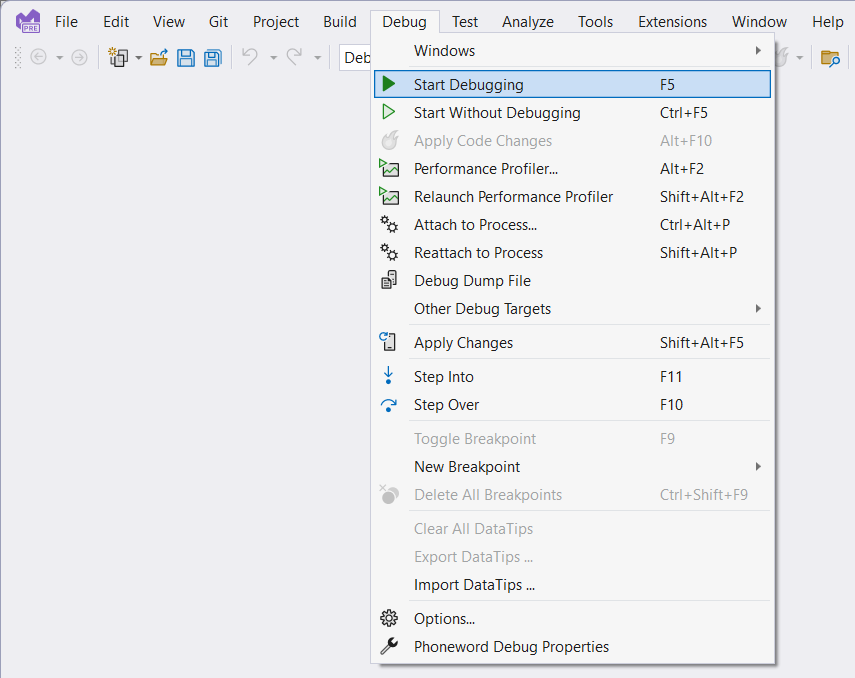The width and height of the screenshot is (855, 678).
Task: Click the Open File toolbar icon
Action: tap(158, 57)
